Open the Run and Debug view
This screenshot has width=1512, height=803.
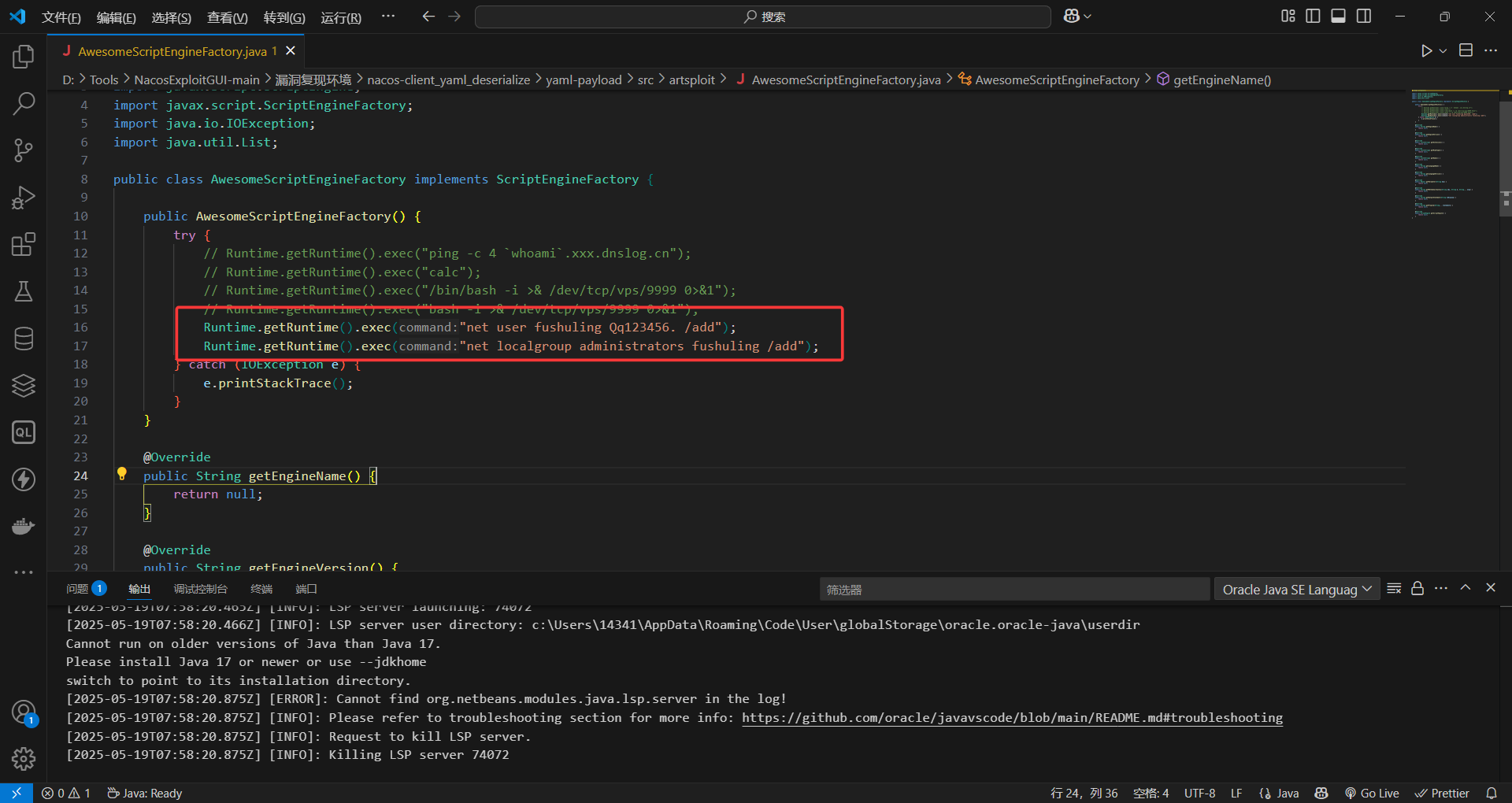click(24, 198)
